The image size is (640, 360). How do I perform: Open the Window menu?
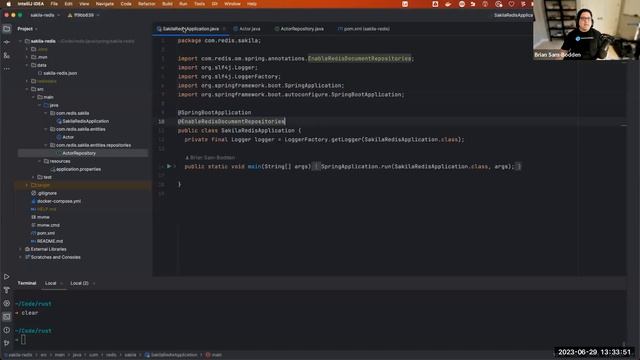tap(232, 4)
